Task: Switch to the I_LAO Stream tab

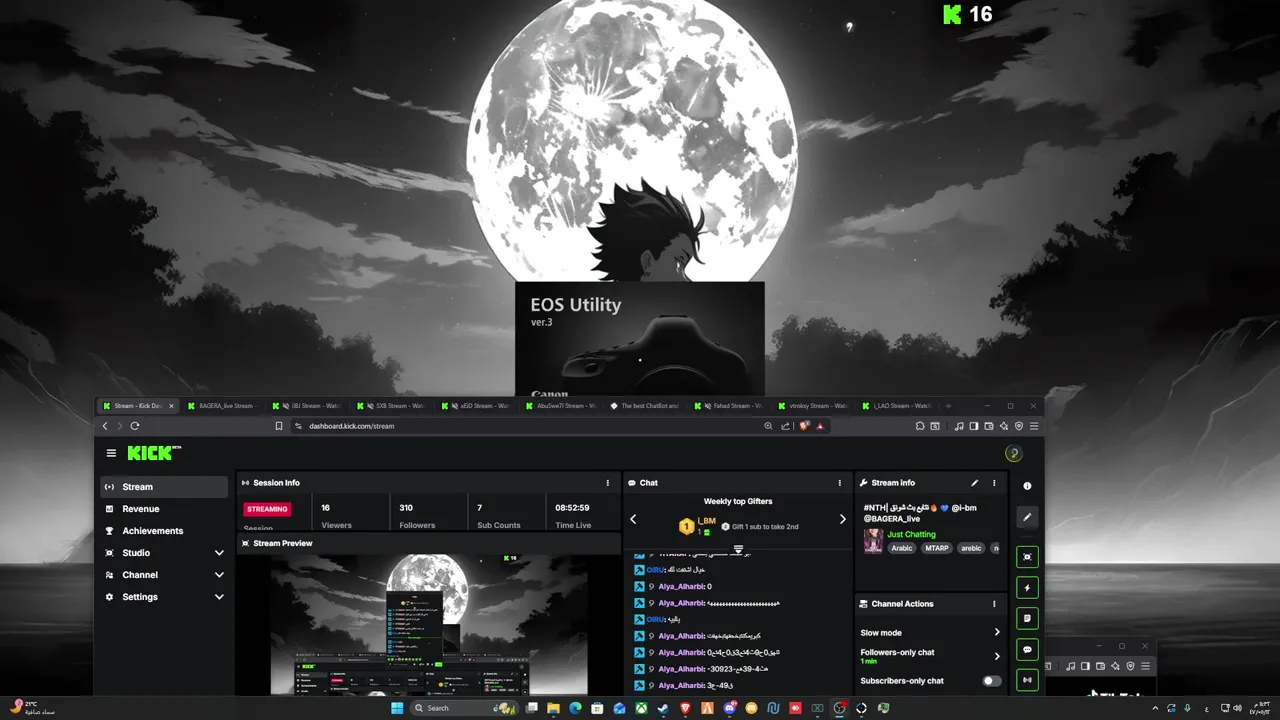Action: point(900,406)
